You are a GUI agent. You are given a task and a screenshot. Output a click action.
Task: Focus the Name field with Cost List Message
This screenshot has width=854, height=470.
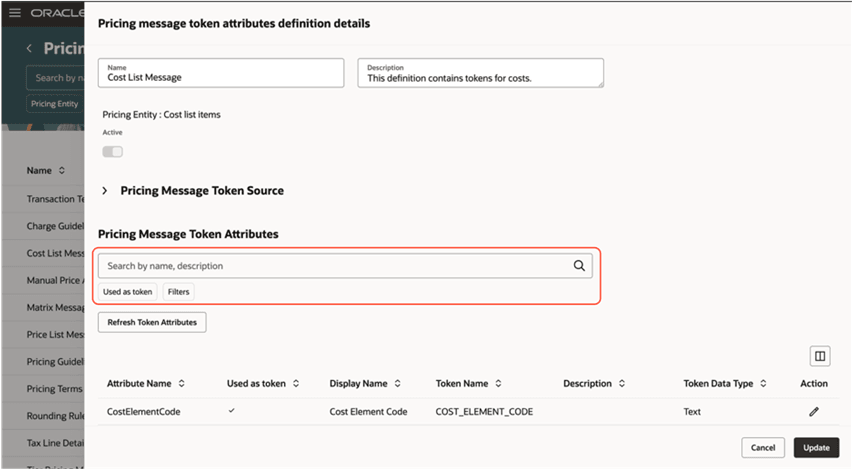[221, 73]
